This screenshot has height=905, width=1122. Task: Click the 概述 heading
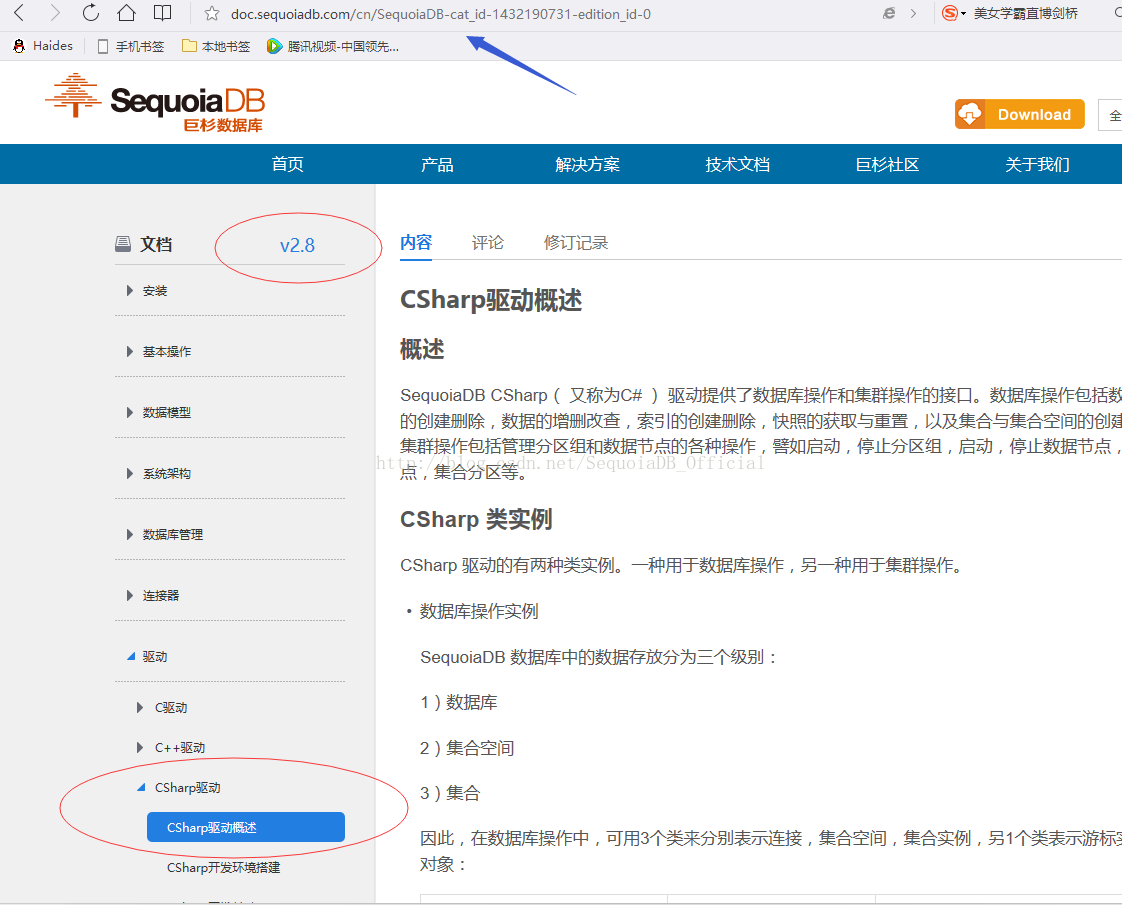pyautogui.click(x=422, y=350)
